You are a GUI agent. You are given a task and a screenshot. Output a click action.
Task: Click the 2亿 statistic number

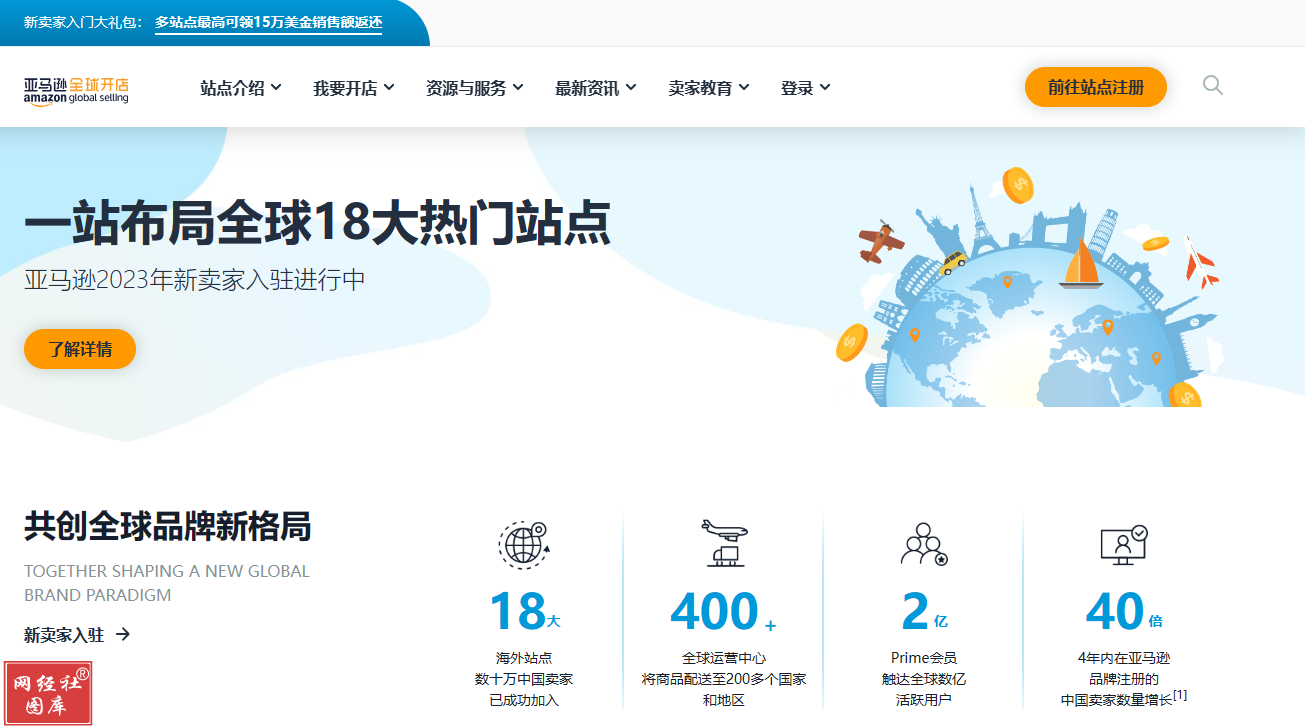pos(924,611)
